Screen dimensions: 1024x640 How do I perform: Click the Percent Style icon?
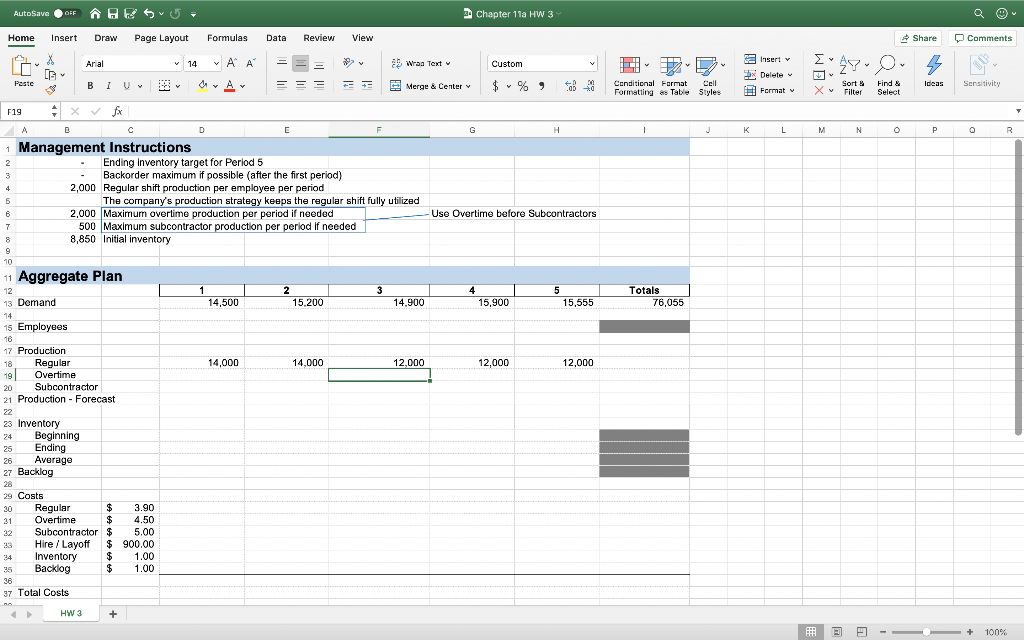click(x=520, y=86)
